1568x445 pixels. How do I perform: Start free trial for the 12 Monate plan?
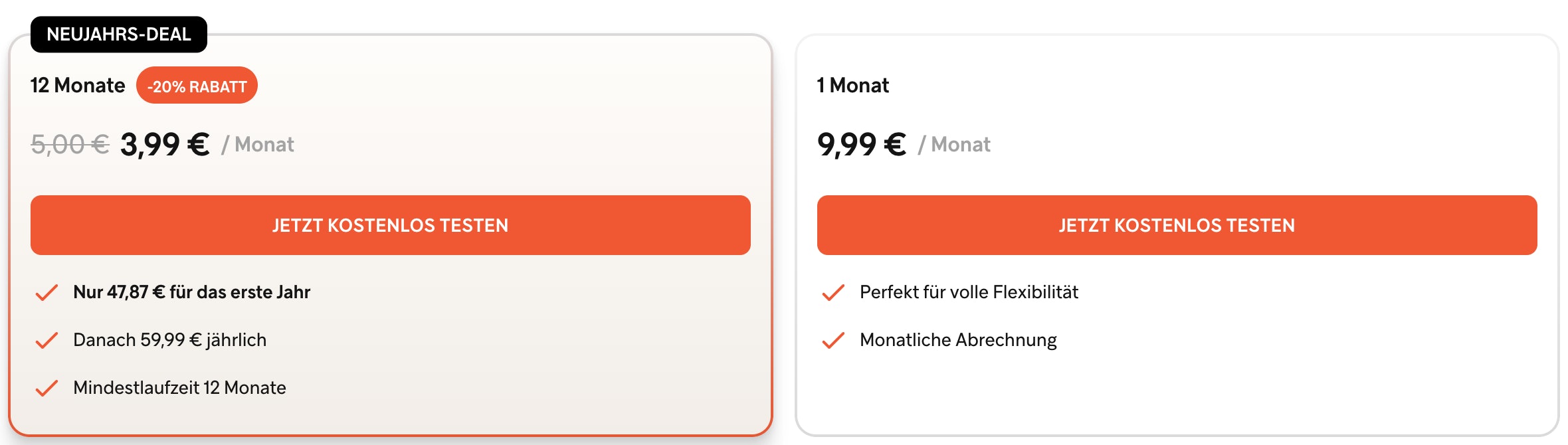391,225
